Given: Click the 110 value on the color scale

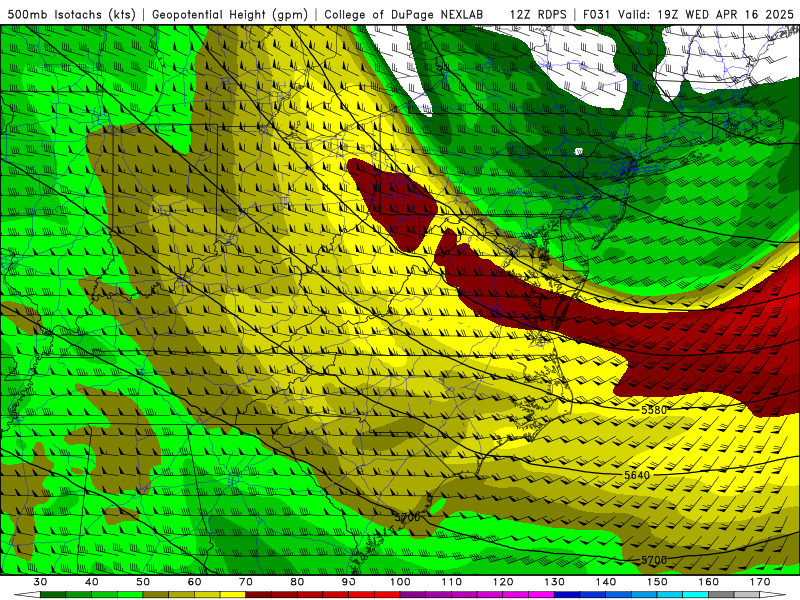Looking at the screenshot, I should [x=452, y=582].
